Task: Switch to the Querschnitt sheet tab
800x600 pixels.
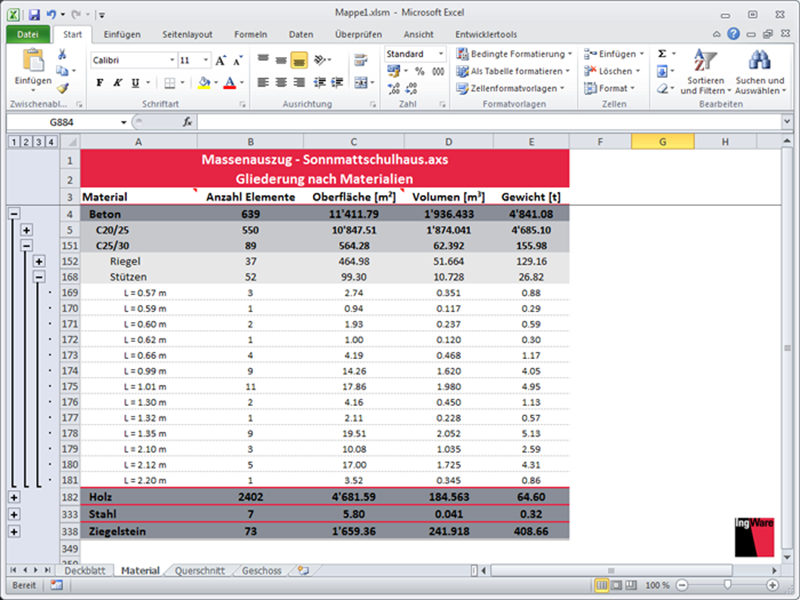Action: (199, 571)
